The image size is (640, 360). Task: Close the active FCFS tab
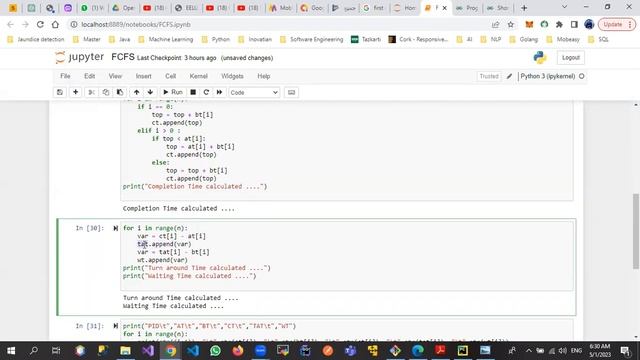(x=444, y=8)
